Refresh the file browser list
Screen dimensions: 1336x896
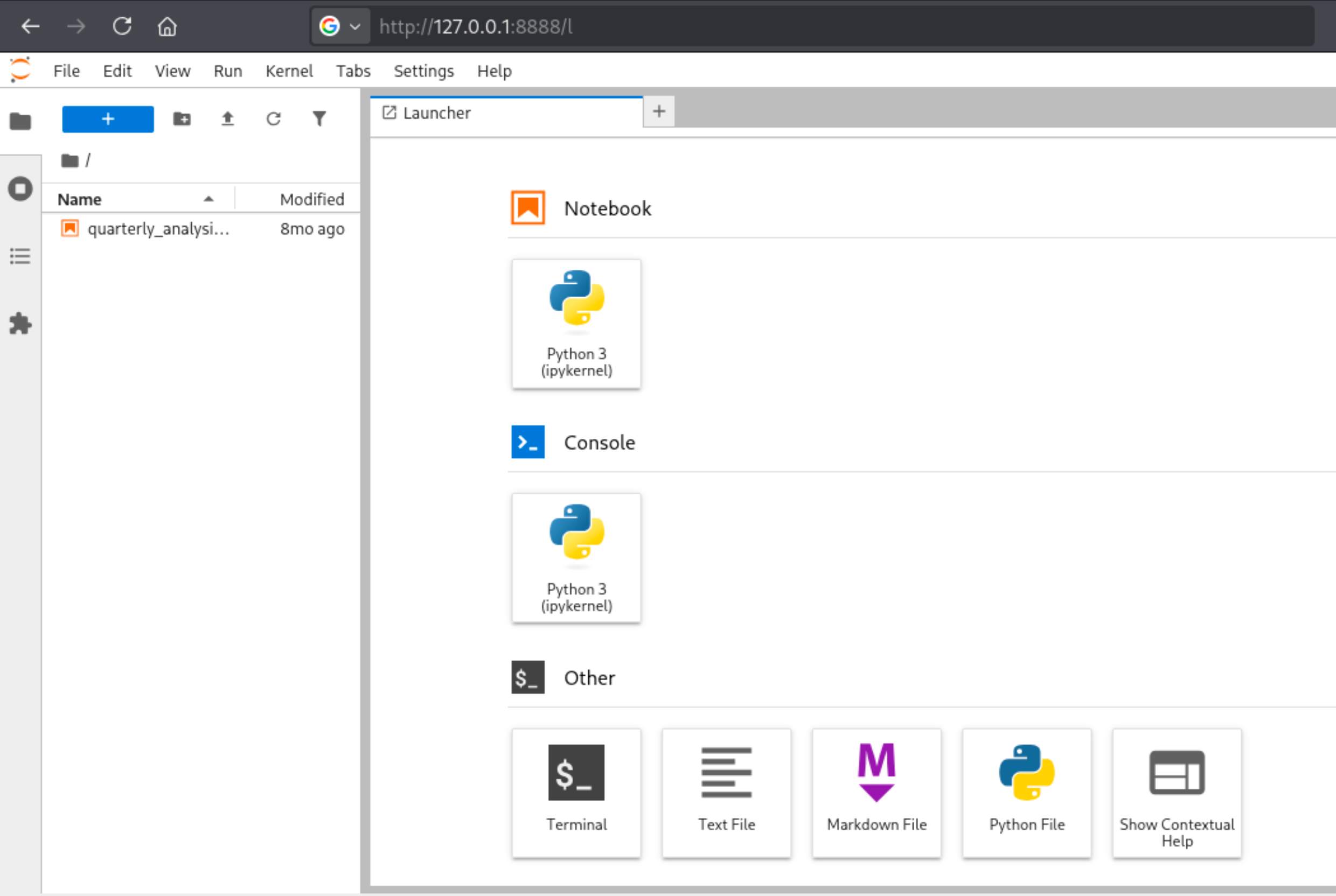[x=273, y=119]
